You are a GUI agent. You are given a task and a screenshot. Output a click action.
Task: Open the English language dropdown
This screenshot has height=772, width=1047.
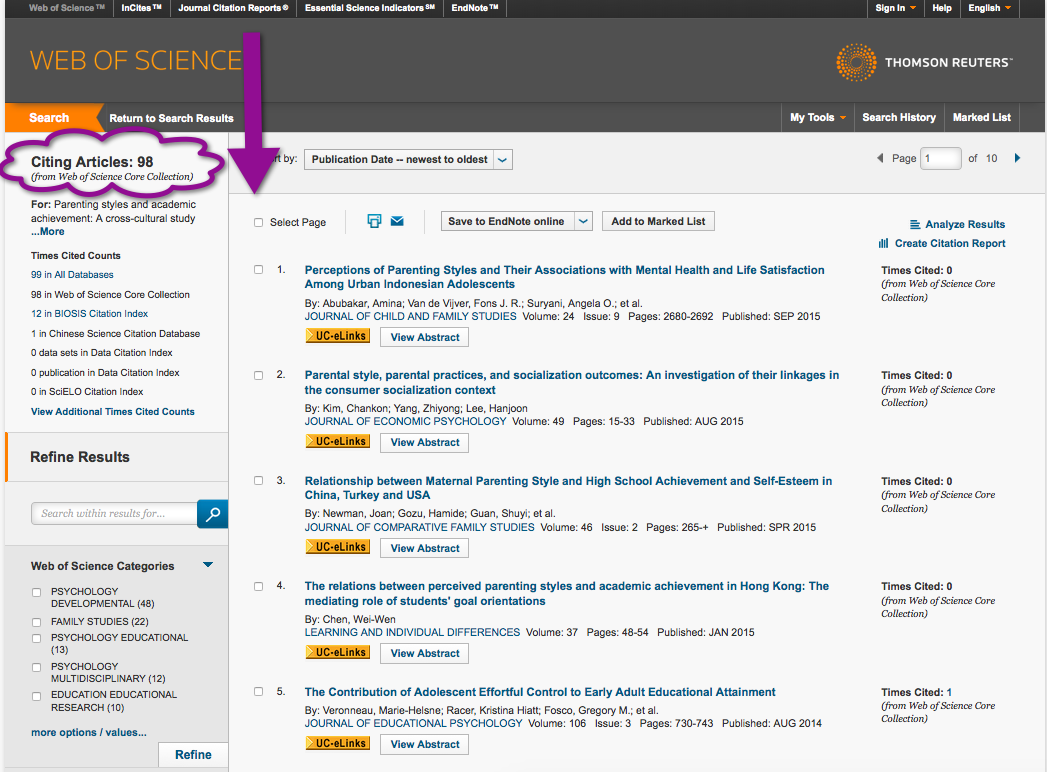pyautogui.click(x=990, y=8)
